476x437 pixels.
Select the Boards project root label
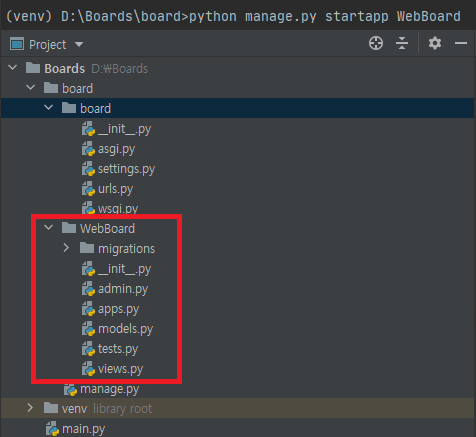tap(65, 68)
